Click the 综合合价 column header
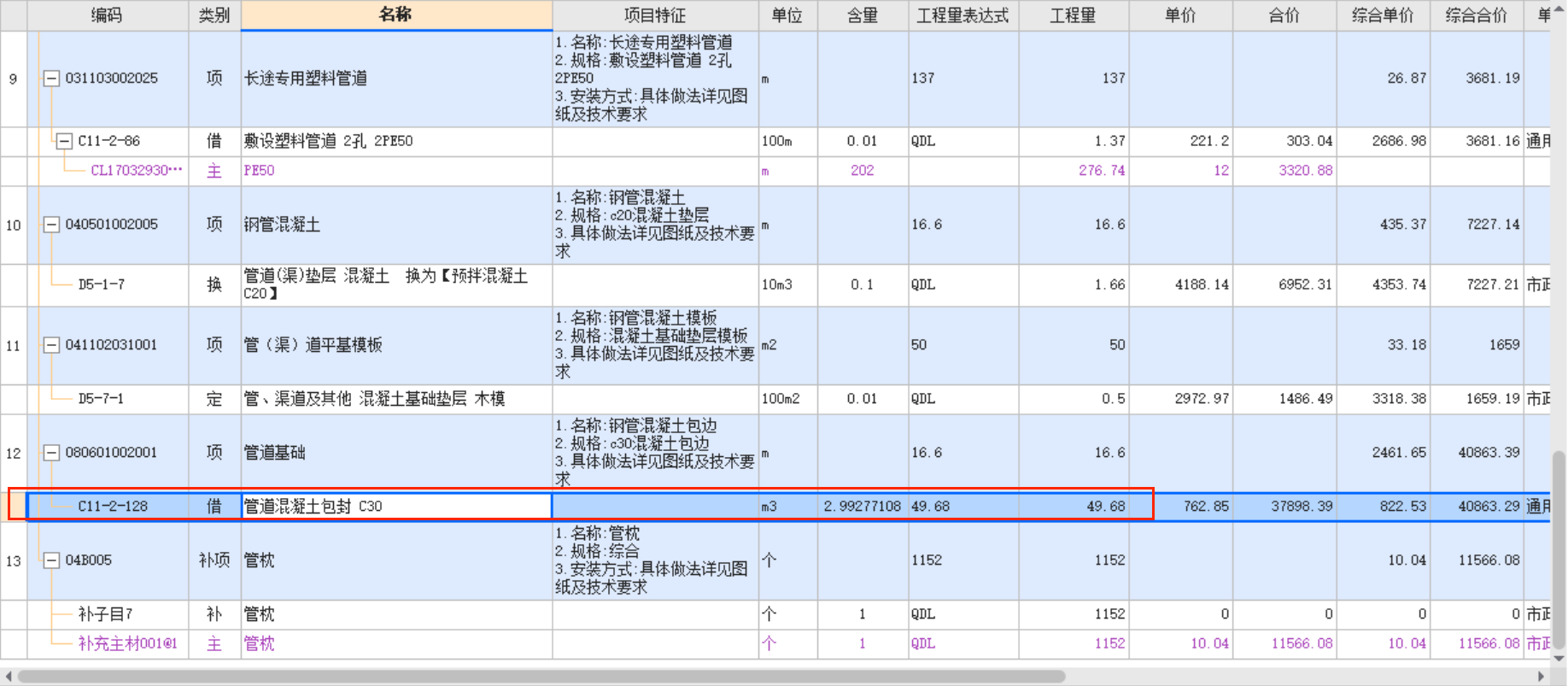 [x=1477, y=15]
